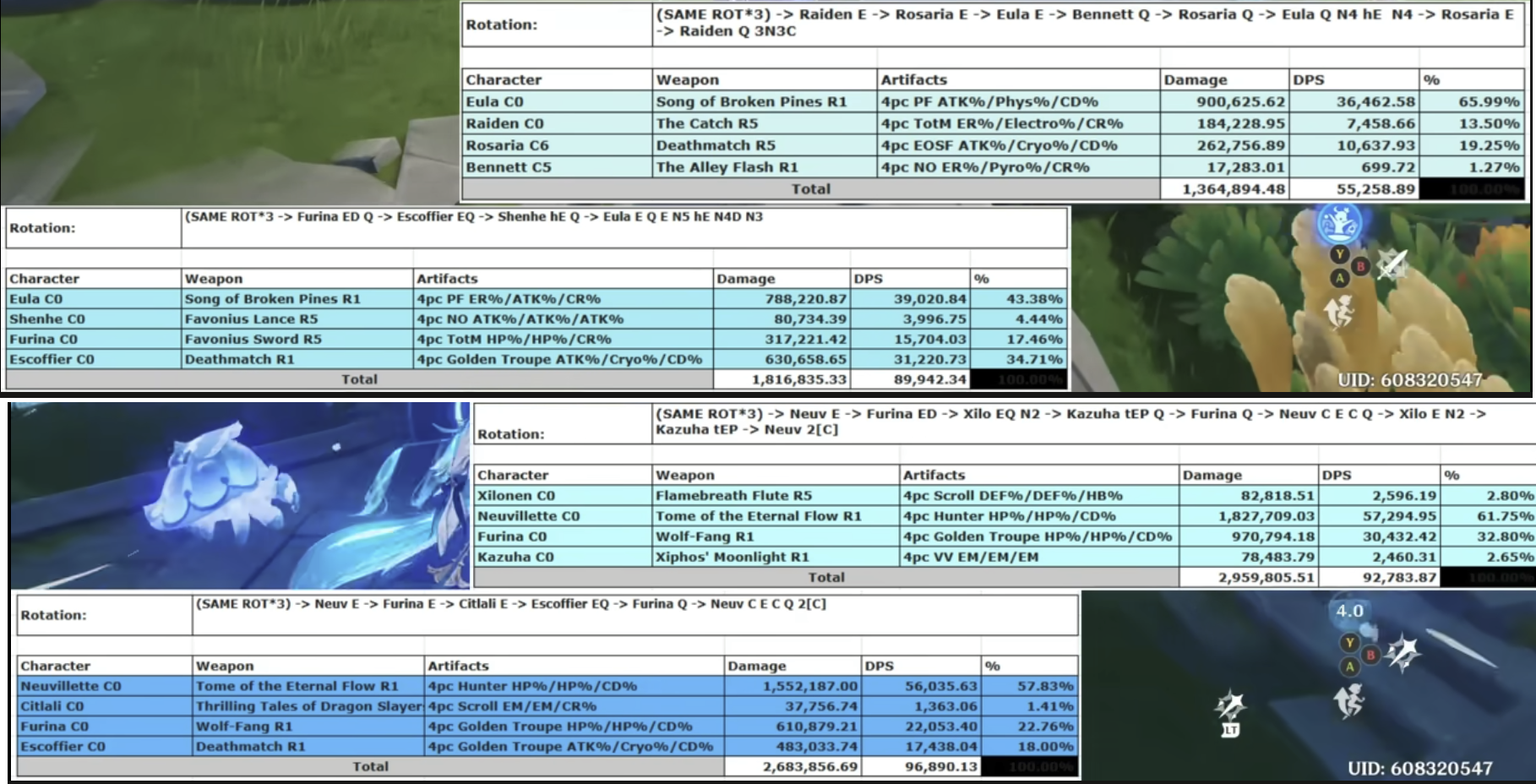This screenshot has width=1536, height=784.
Task: Select '4pc Scroll EM/EM/CR%' artifacts cell
Action: pyautogui.click(x=575, y=706)
